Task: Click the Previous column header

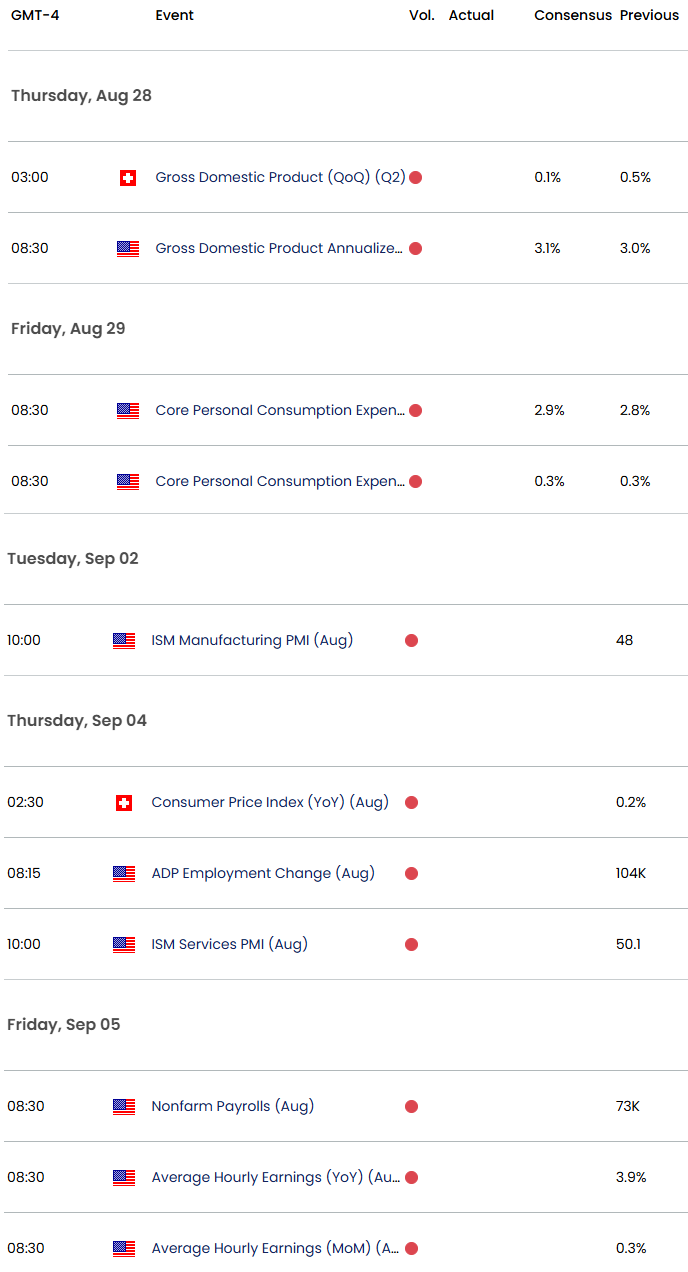Action: (649, 16)
